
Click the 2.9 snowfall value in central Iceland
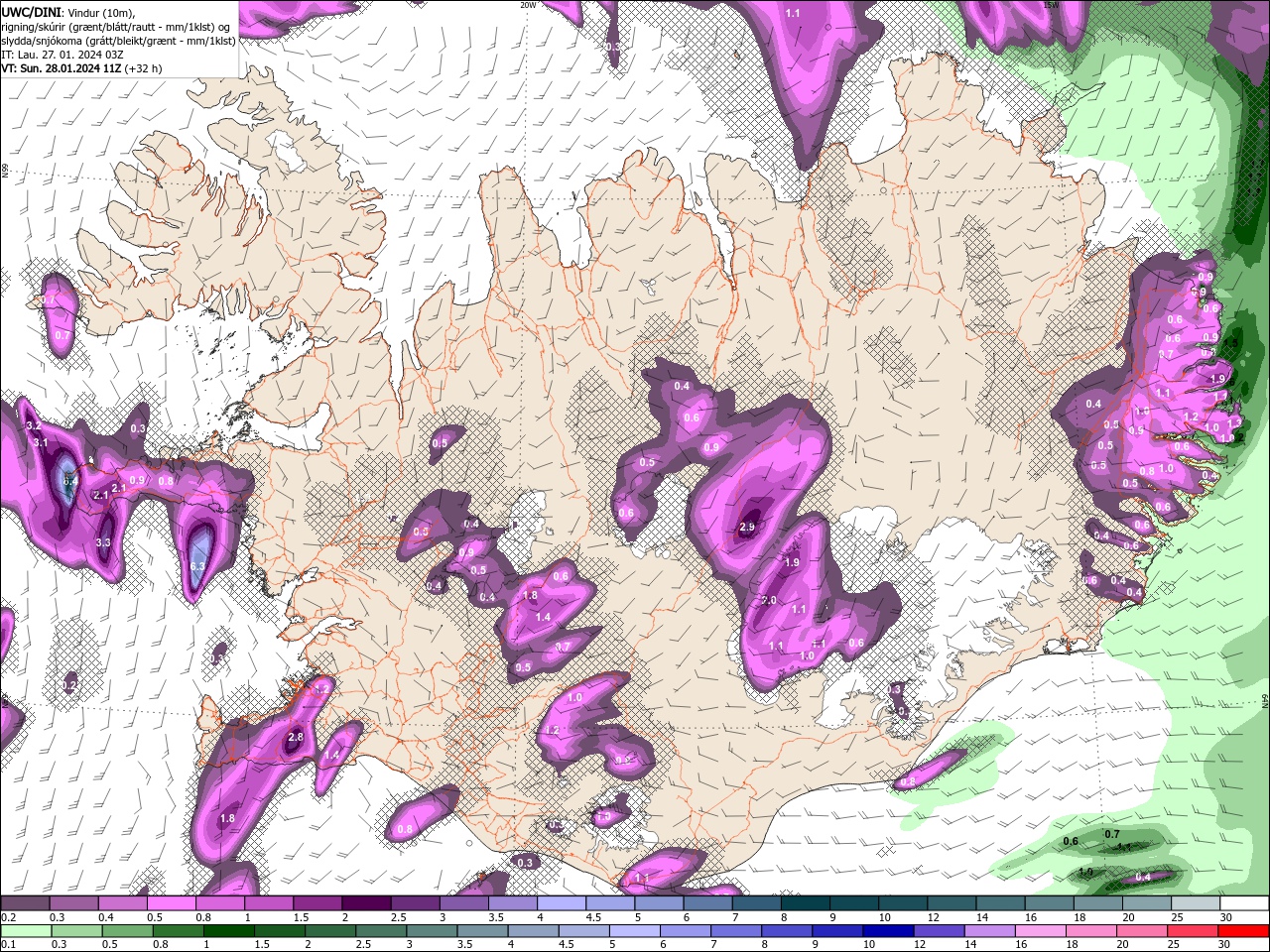(748, 529)
